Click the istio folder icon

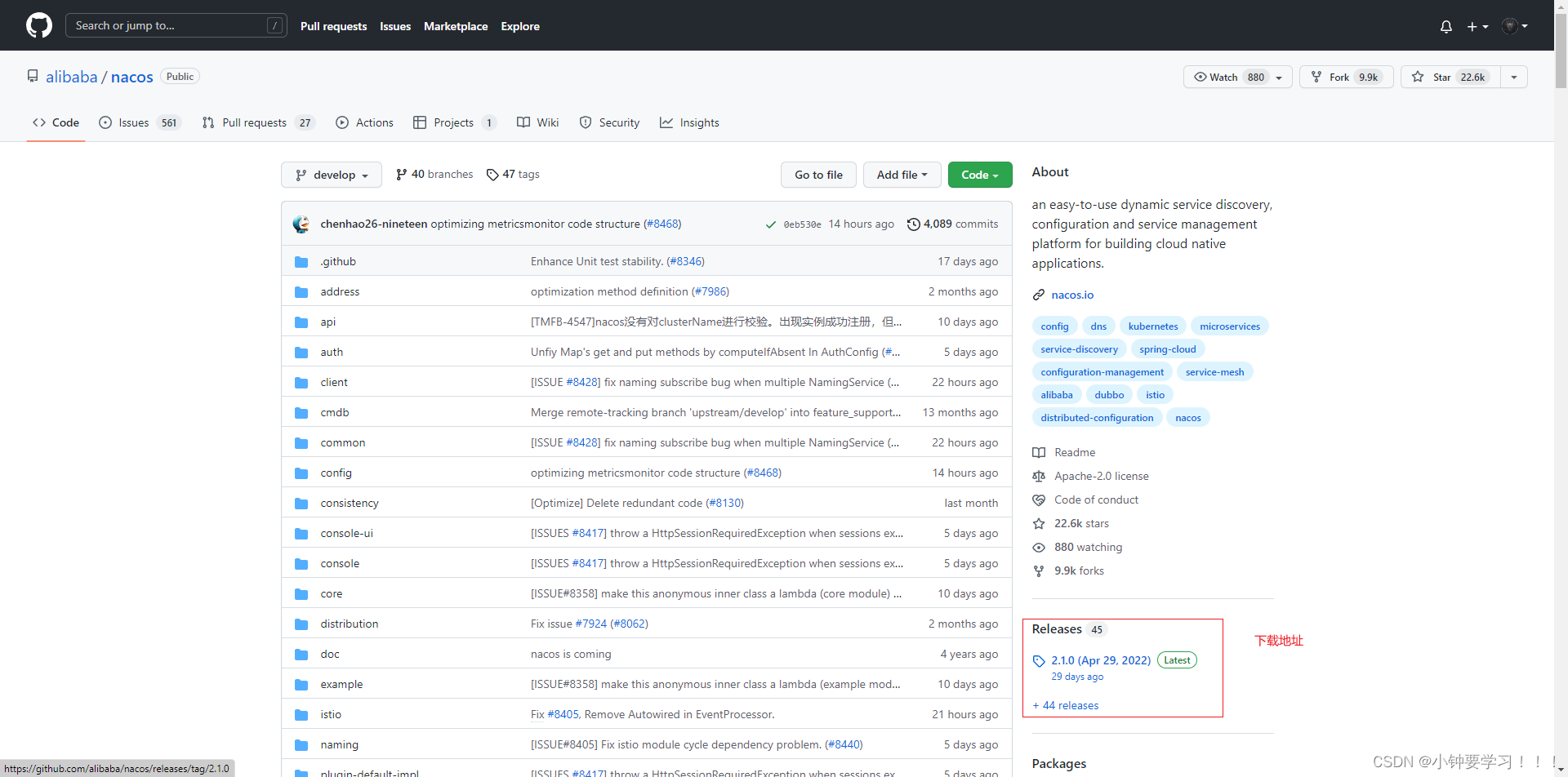(301, 715)
